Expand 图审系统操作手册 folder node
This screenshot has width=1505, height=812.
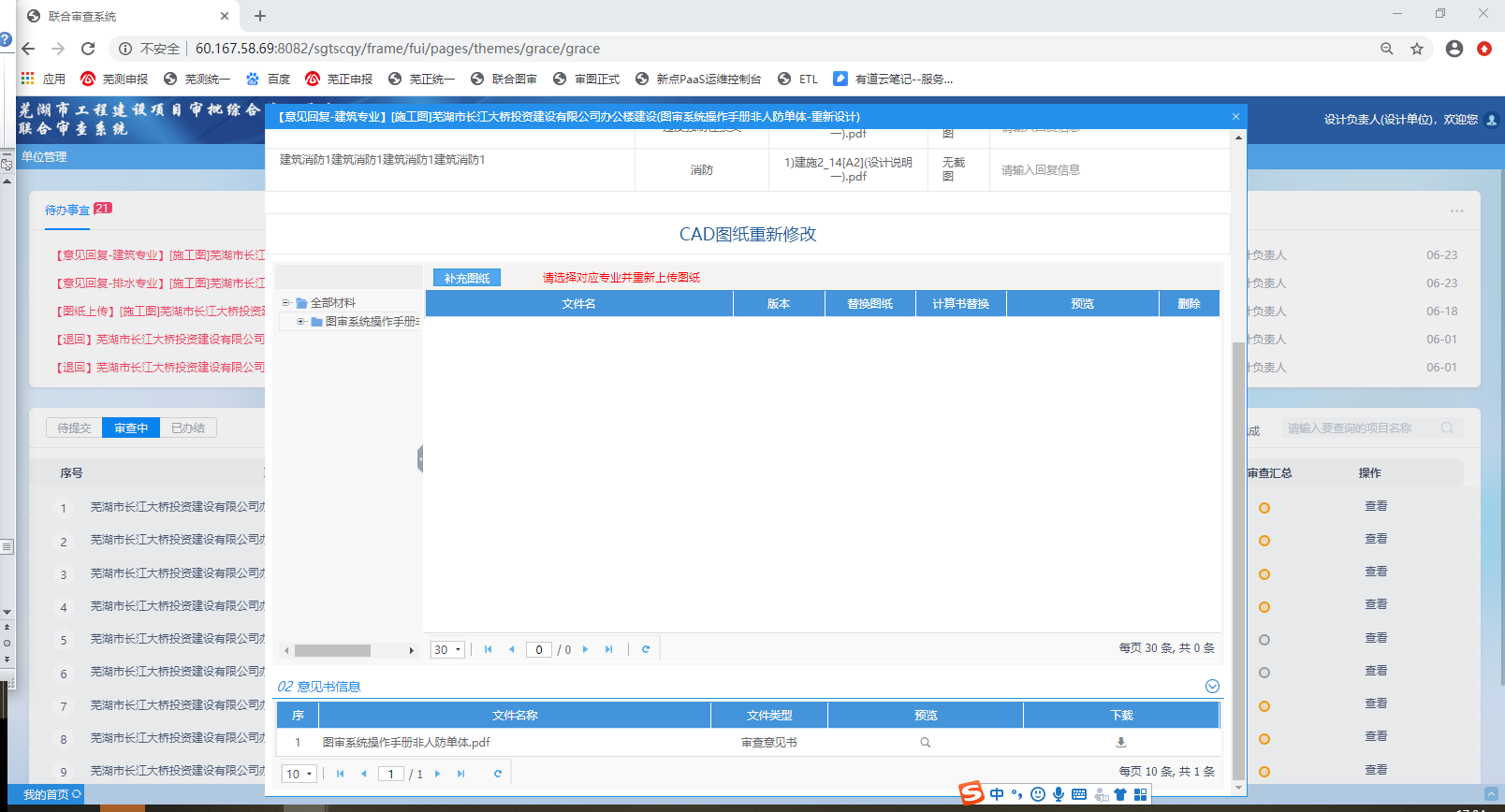coord(301,322)
